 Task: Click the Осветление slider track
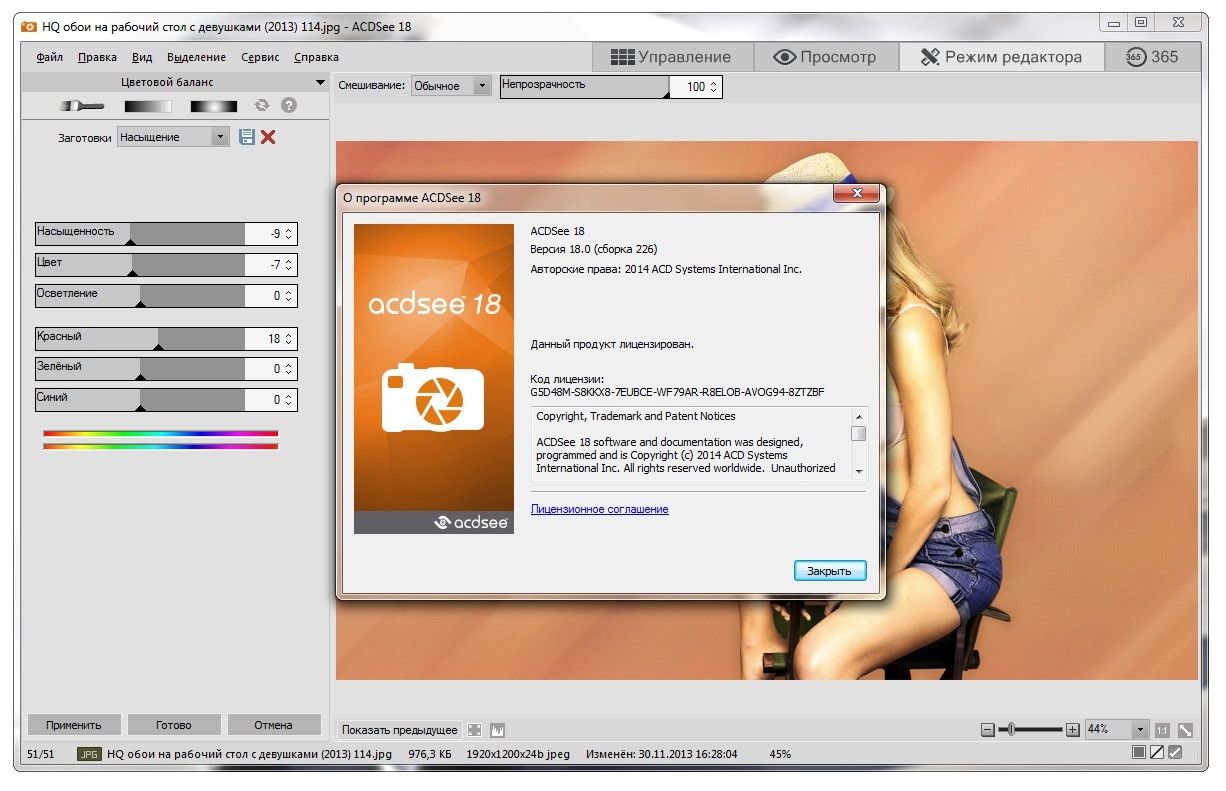coord(140,296)
